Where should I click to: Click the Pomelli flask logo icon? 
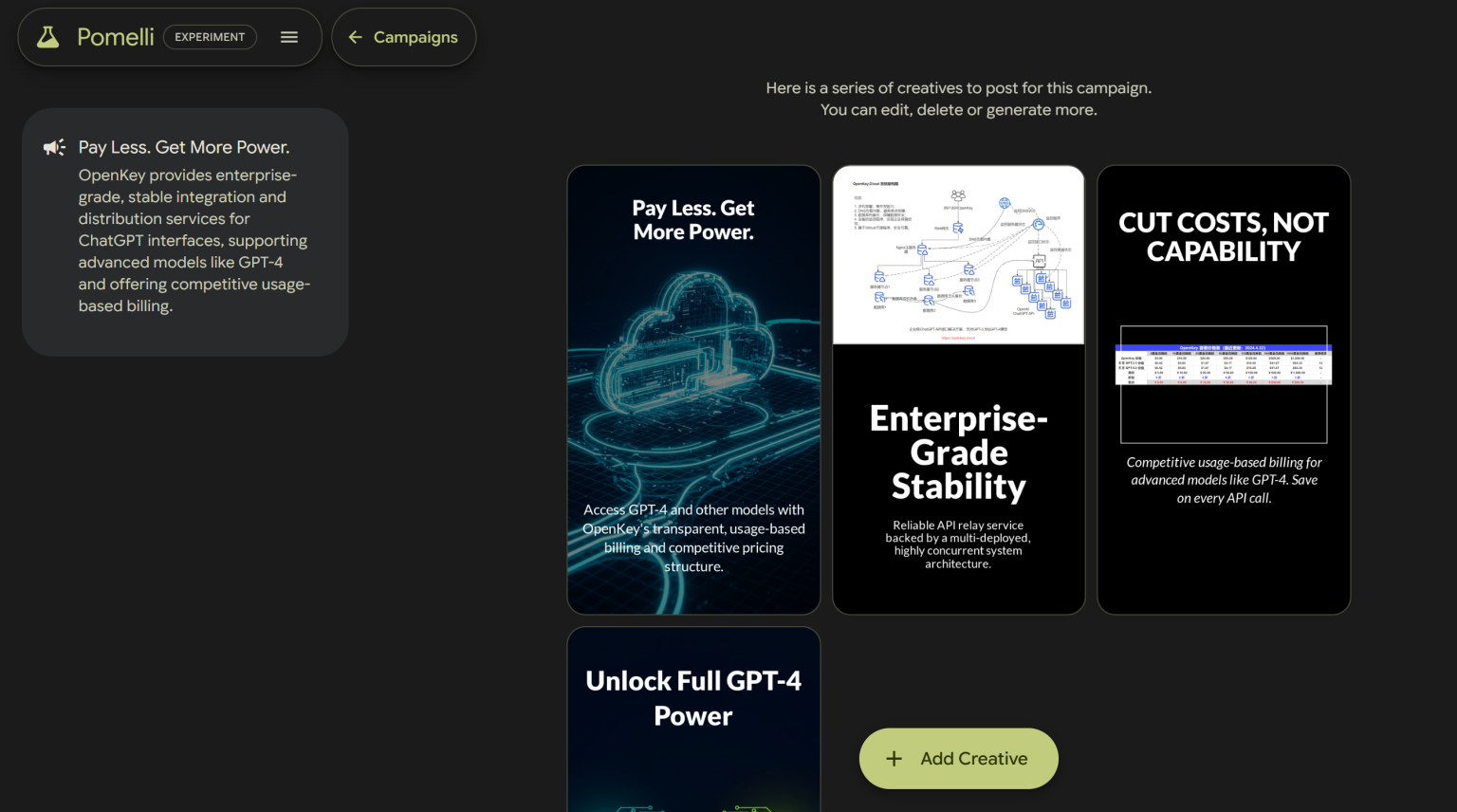[47, 37]
